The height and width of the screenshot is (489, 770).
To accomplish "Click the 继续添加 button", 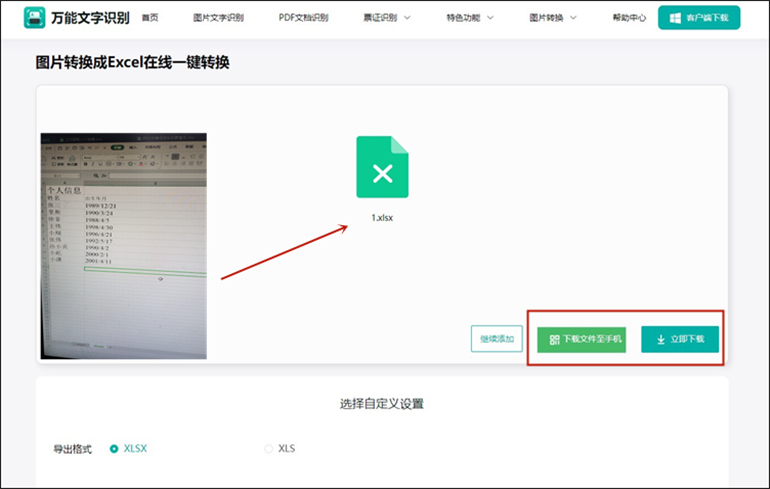I will (497, 339).
